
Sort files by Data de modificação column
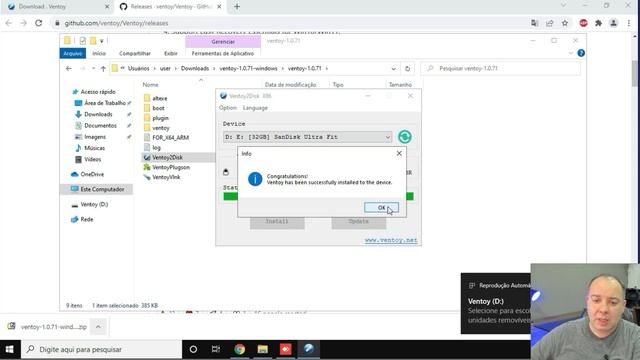(x=291, y=85)
